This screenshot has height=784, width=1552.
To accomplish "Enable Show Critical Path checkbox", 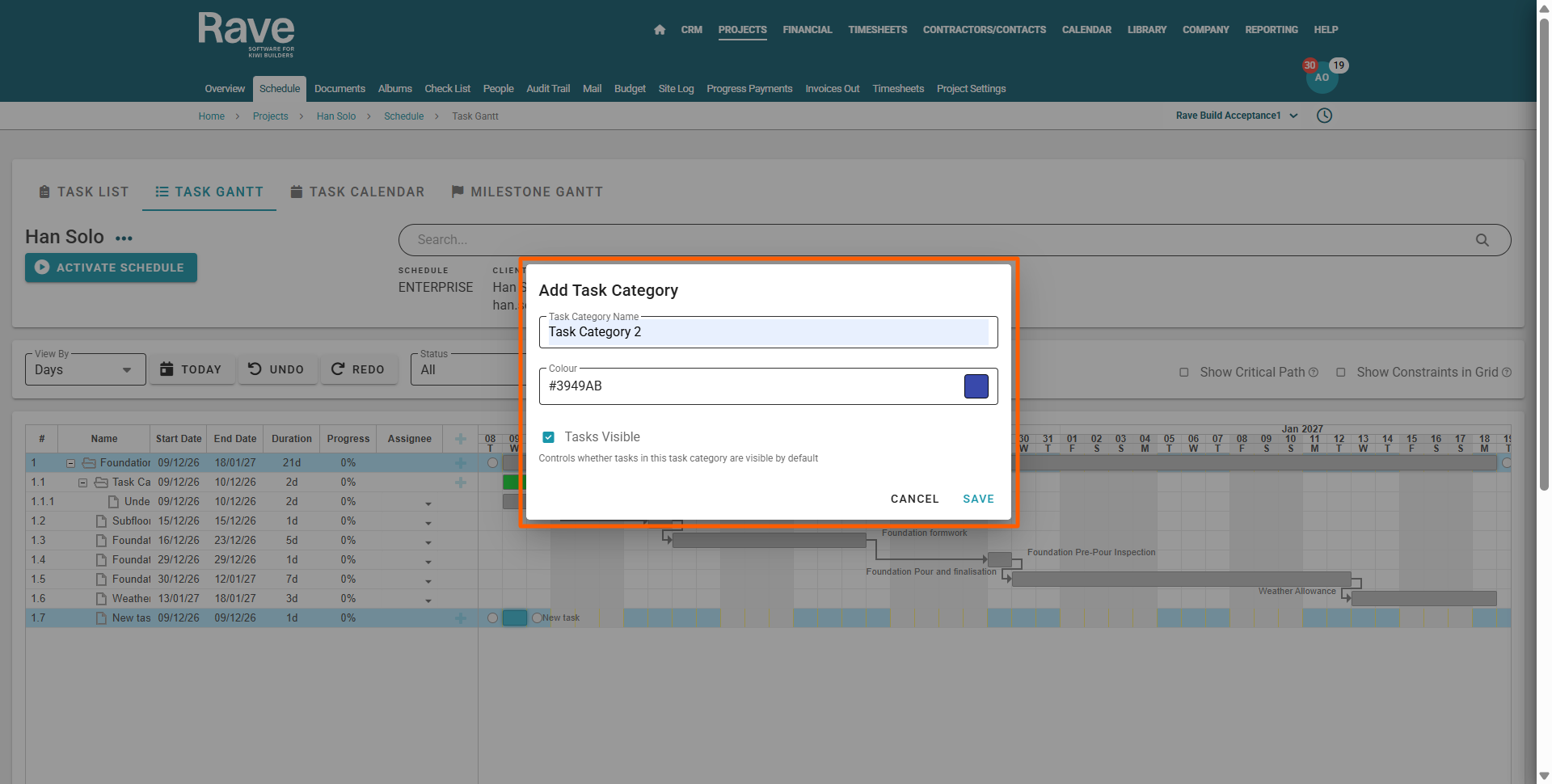I will coord(1184,373).
